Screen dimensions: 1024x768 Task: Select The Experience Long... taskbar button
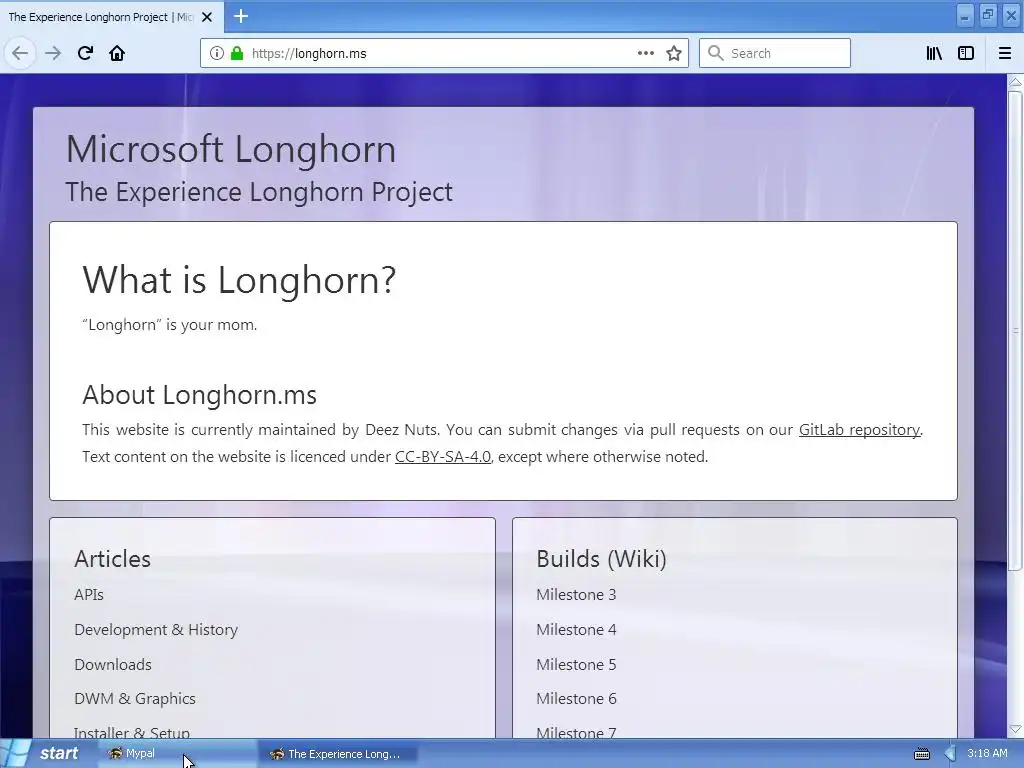(338, 754)
